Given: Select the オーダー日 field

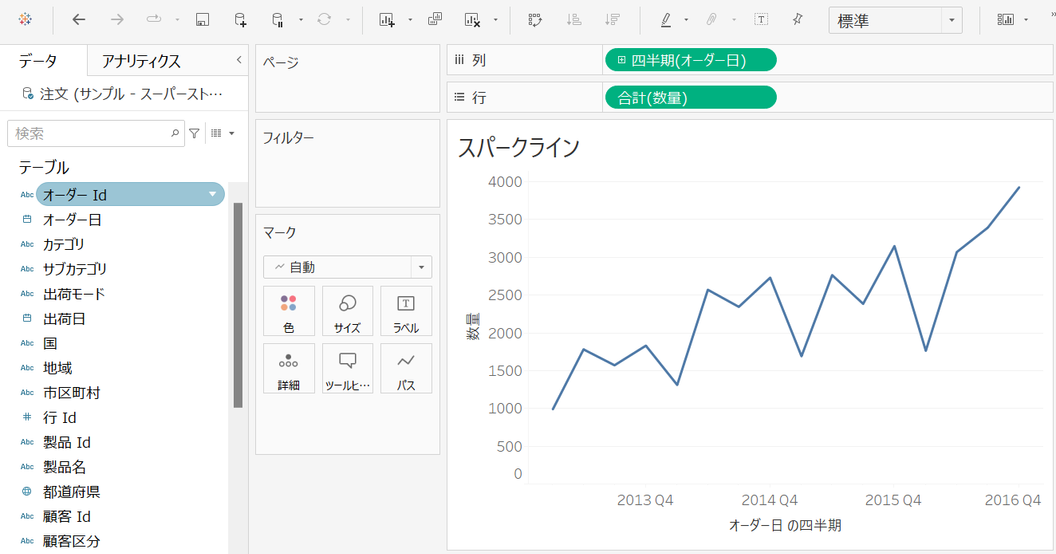Looking at the screenshot, I should 72,219.
